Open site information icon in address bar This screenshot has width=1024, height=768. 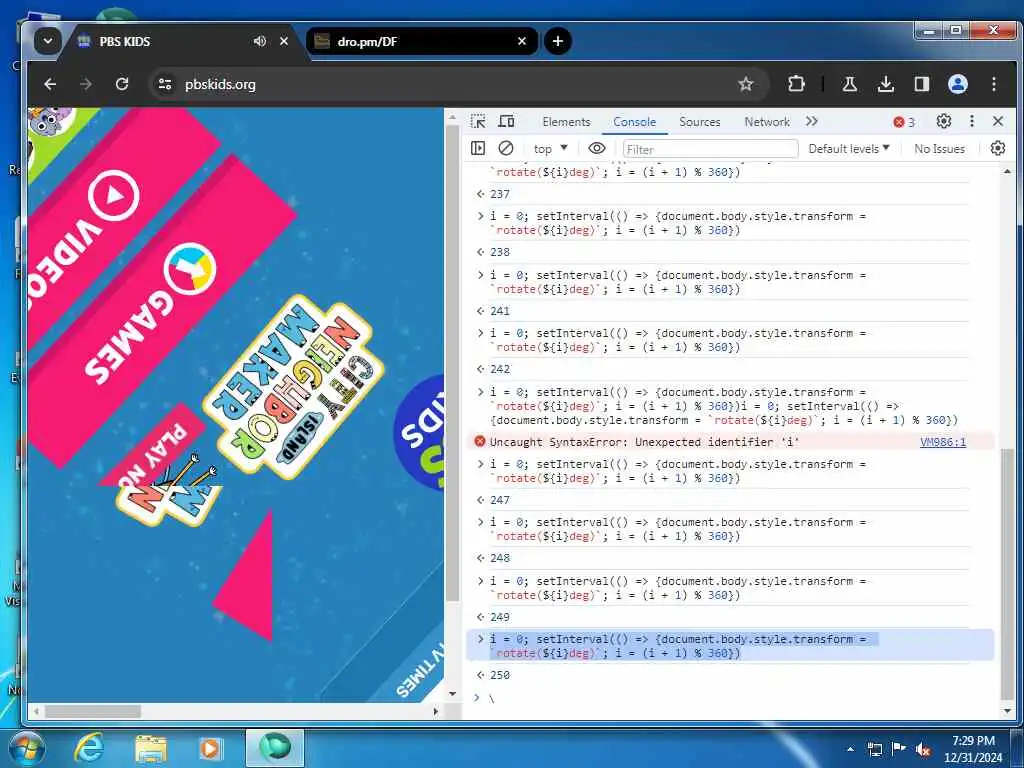point(165,84)
